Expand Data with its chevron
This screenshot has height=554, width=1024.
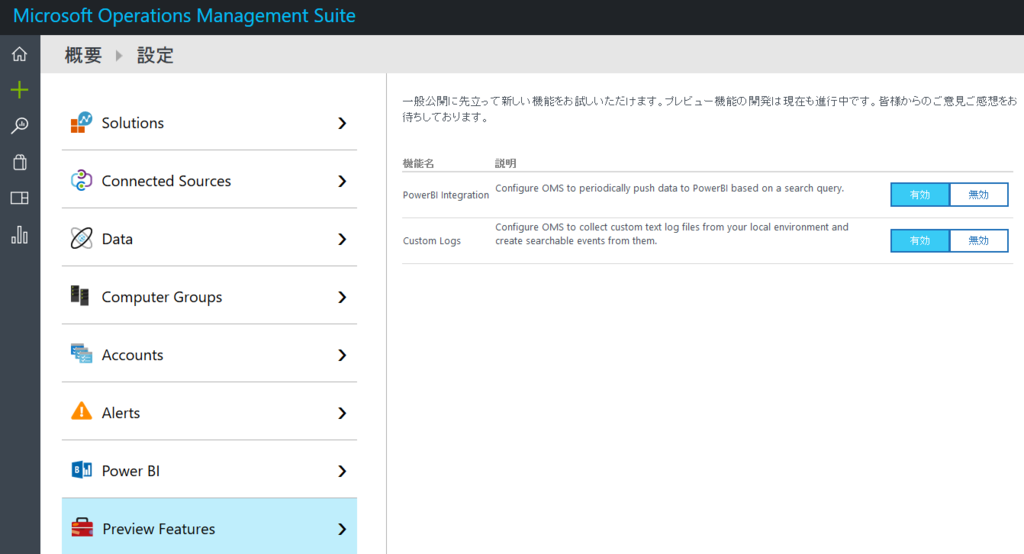pyautogui.click(x=342, y=239)
